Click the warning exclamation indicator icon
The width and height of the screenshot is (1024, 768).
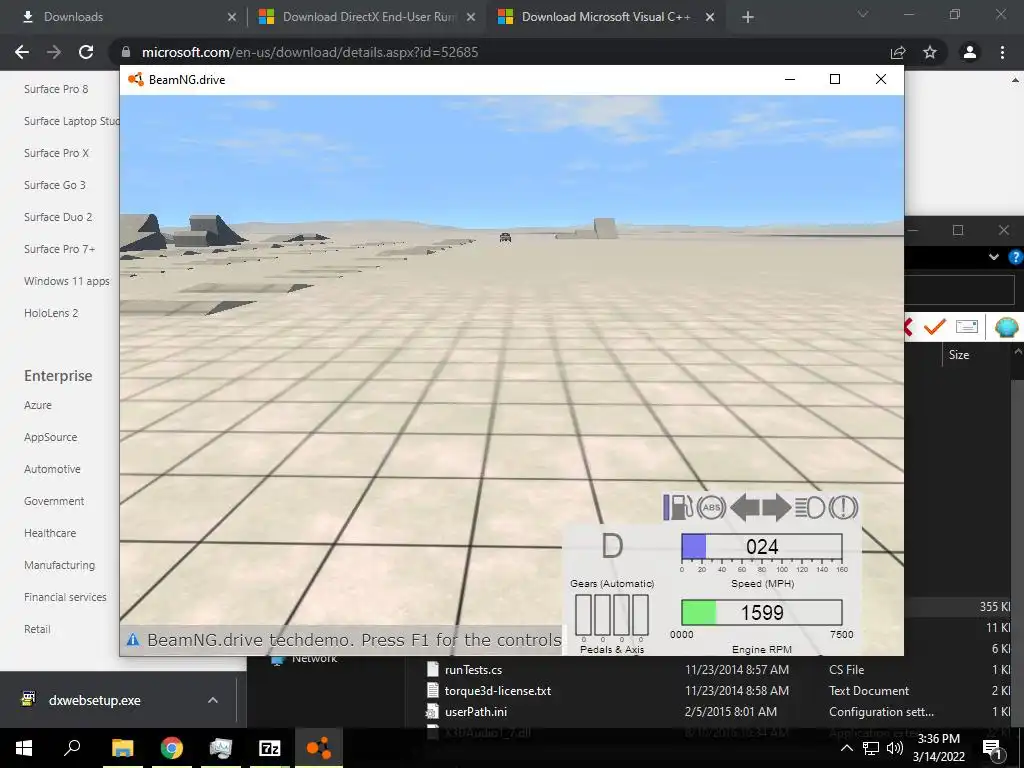point(843,507)
